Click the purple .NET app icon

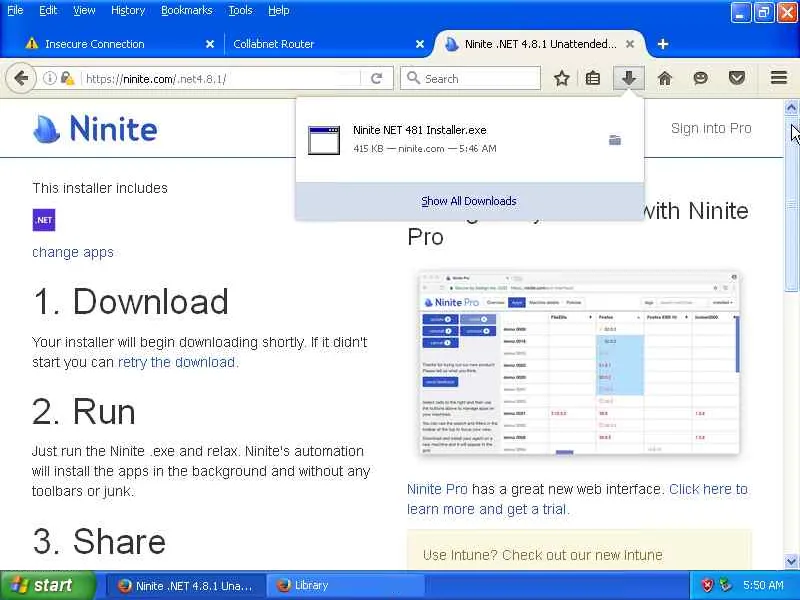44,220
